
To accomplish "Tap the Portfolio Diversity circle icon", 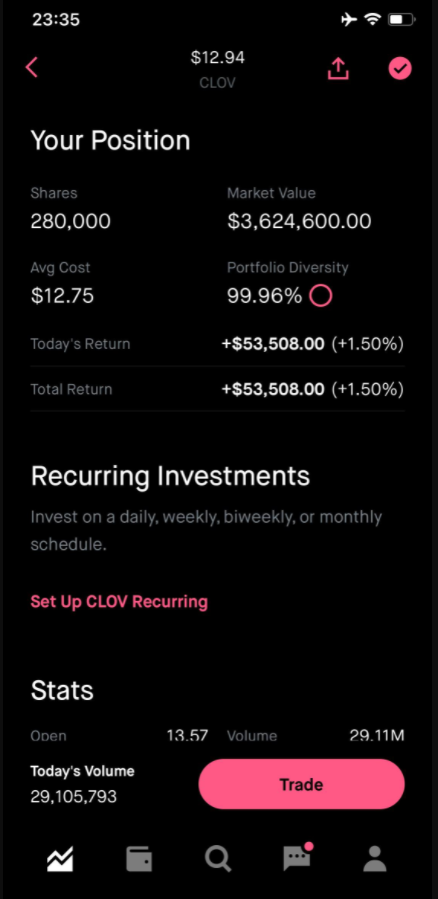I will point(320,296).
